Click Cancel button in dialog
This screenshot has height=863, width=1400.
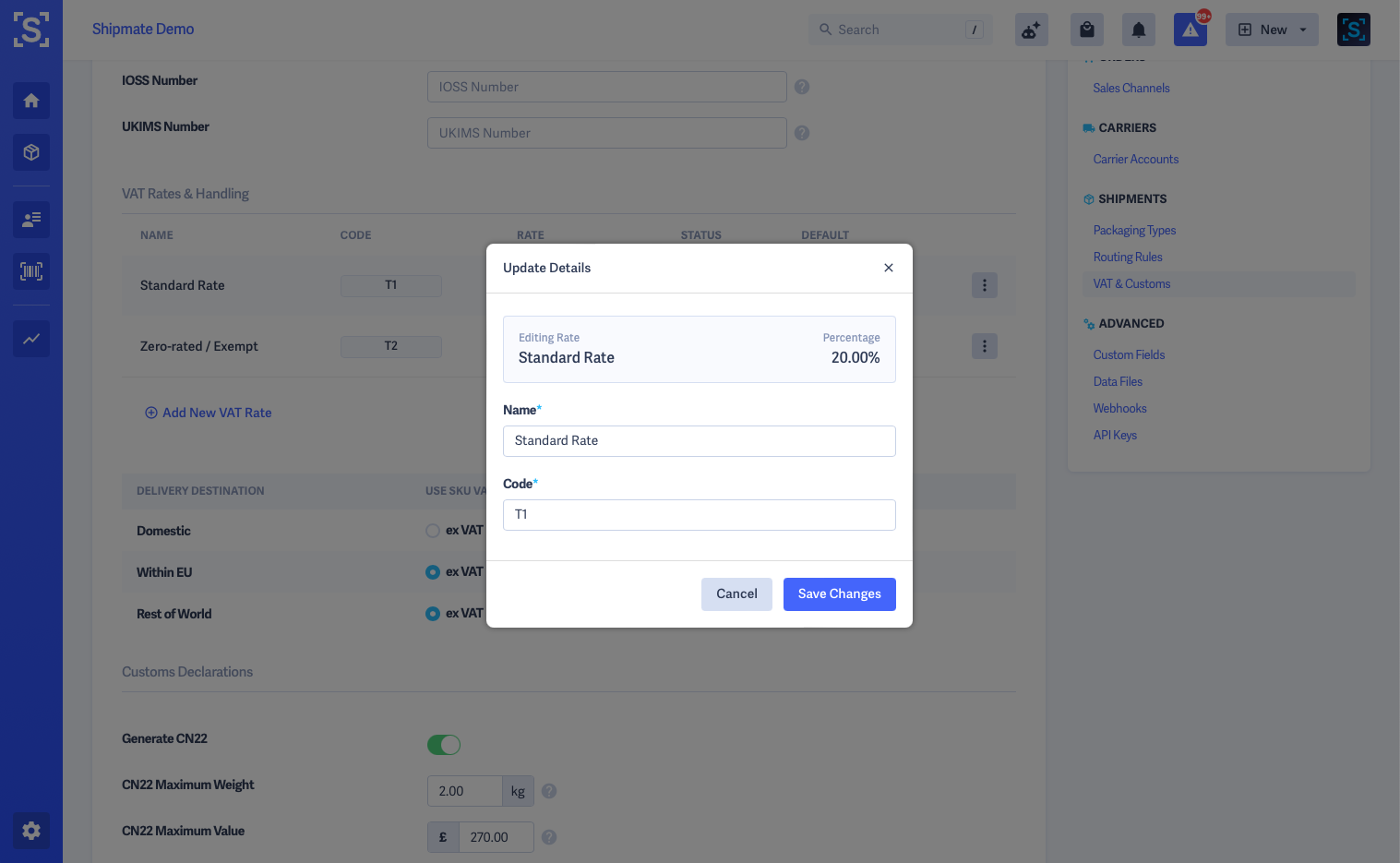736,594
